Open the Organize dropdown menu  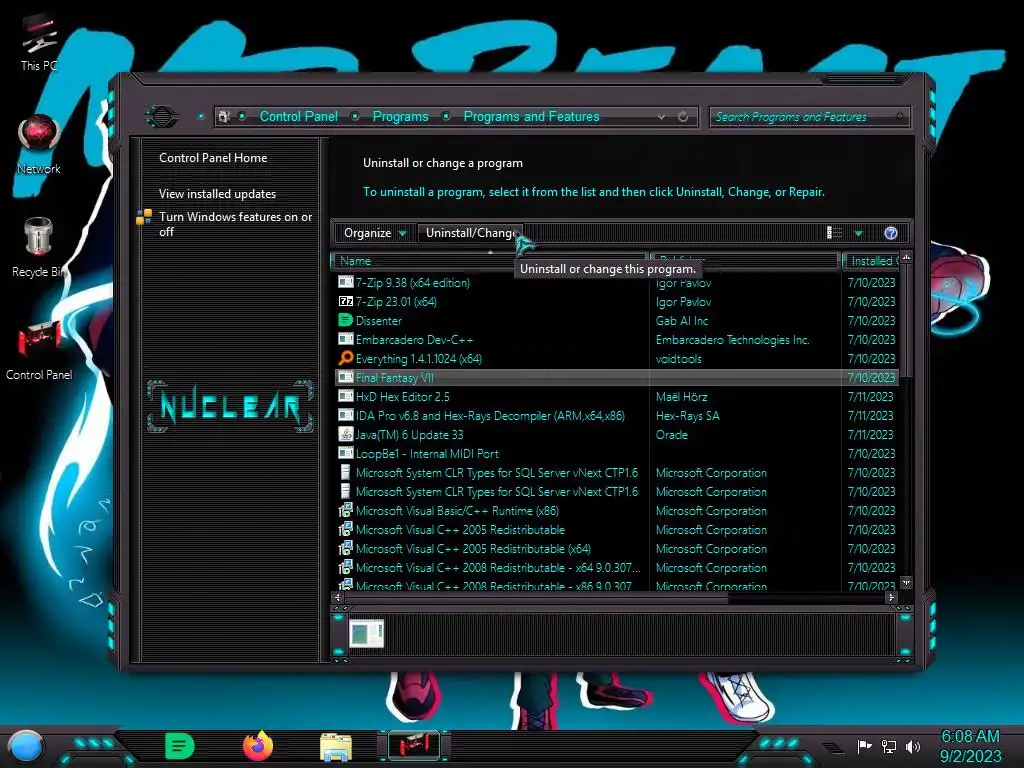[375, 233]
